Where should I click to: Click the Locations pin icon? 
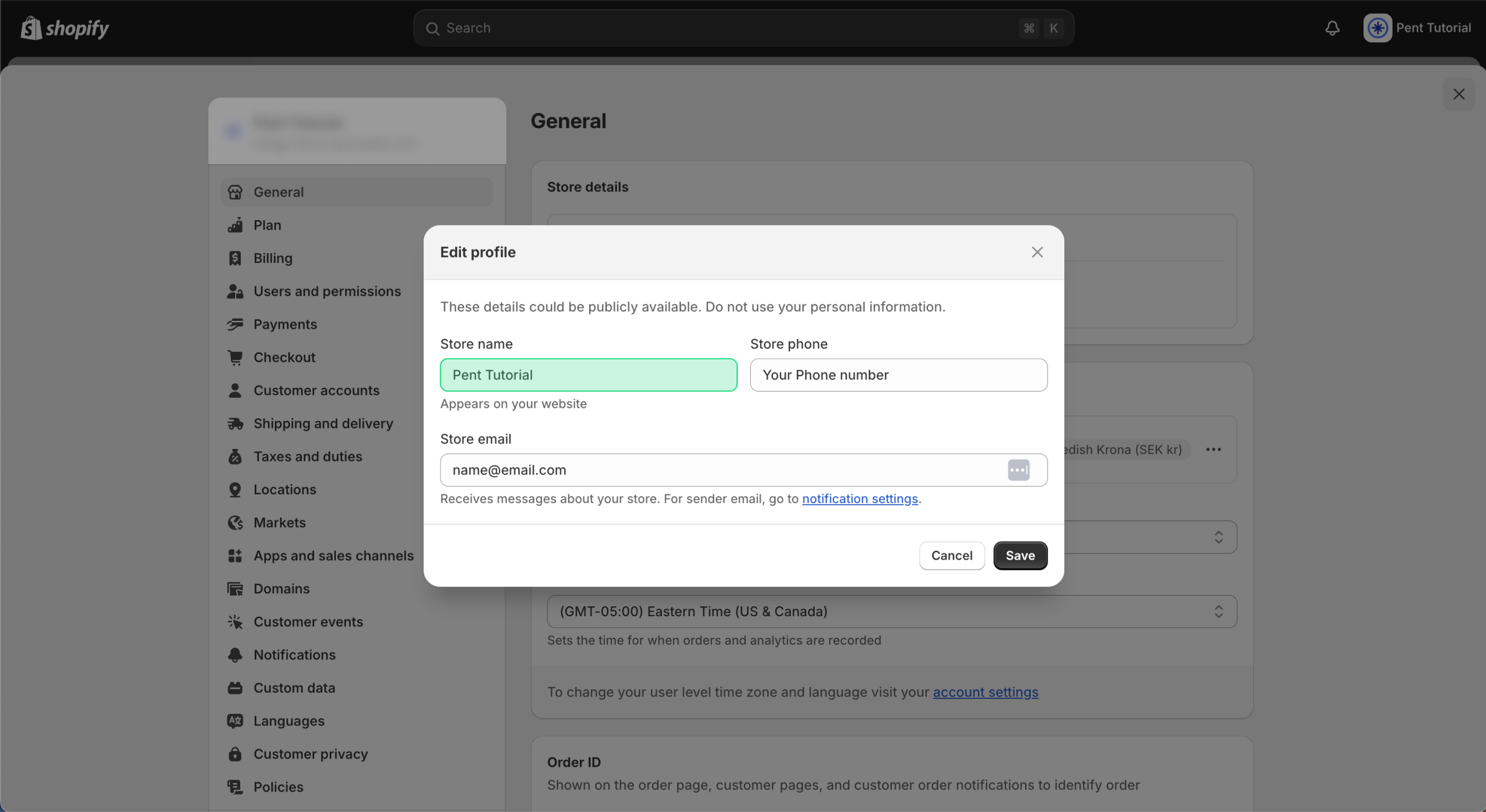[235, 489]
